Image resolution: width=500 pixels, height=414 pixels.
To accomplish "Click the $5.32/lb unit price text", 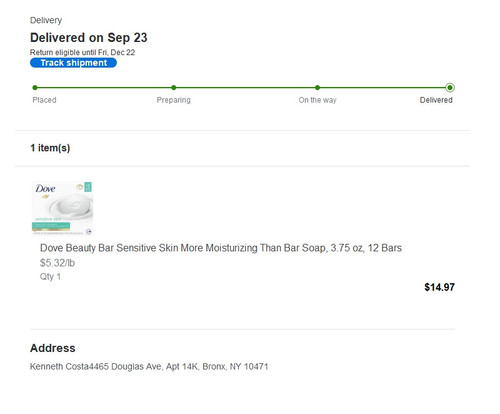I will tap(57, 263).
